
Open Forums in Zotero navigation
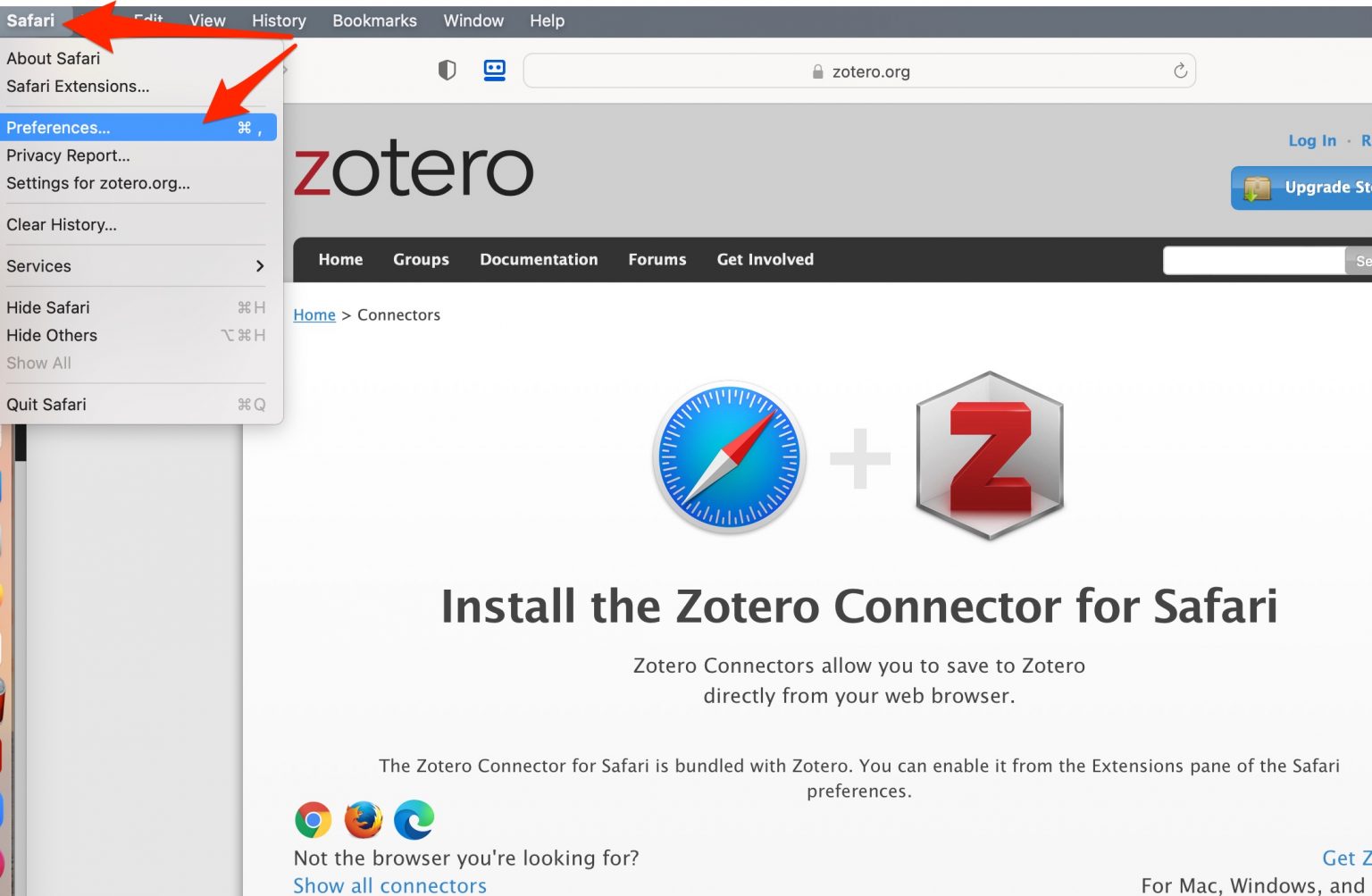pos(657,259)
